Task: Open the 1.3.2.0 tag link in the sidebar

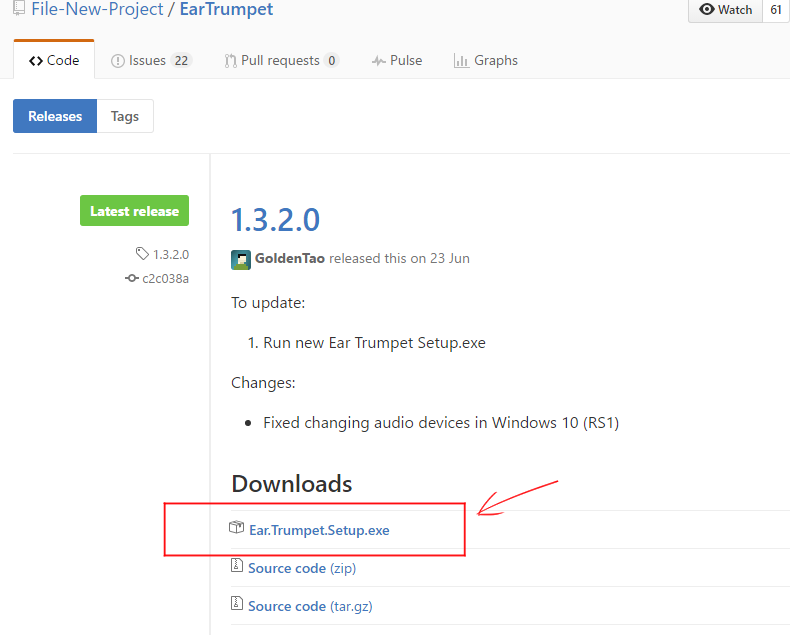Action: pos(171,255)
